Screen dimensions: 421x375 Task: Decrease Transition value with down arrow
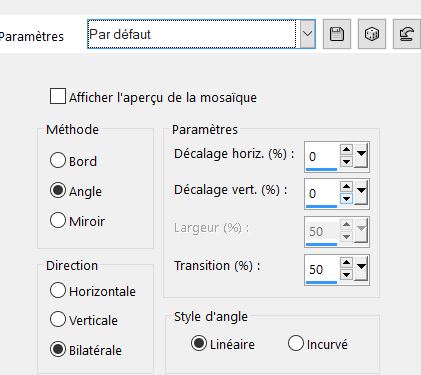(x=346, y=274)
